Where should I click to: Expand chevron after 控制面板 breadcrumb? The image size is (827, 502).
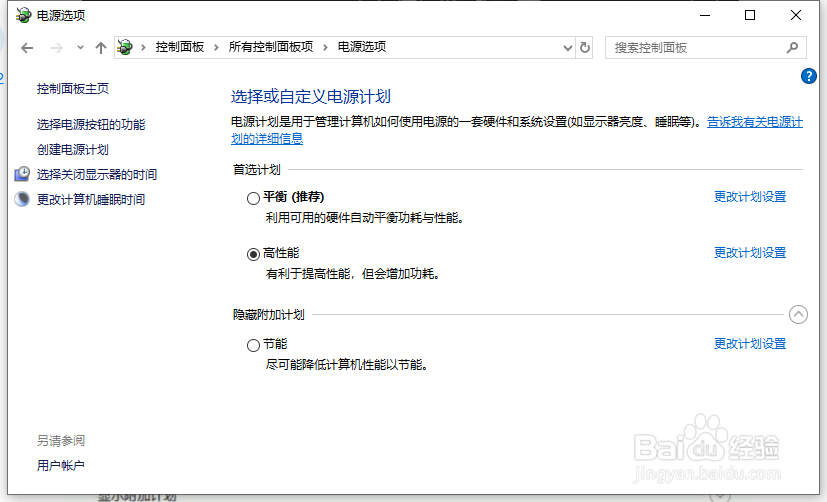point(216,47)
